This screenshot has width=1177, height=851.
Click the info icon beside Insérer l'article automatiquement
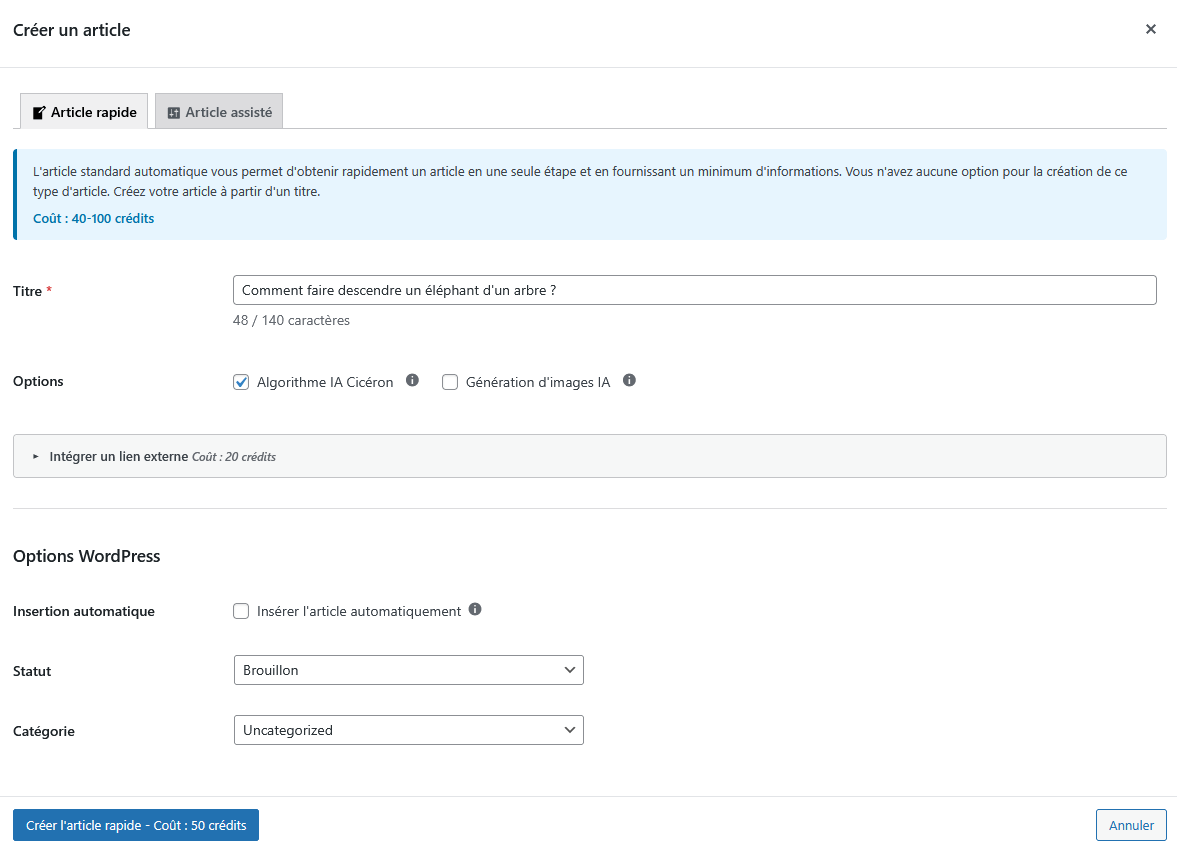[476, 609]
